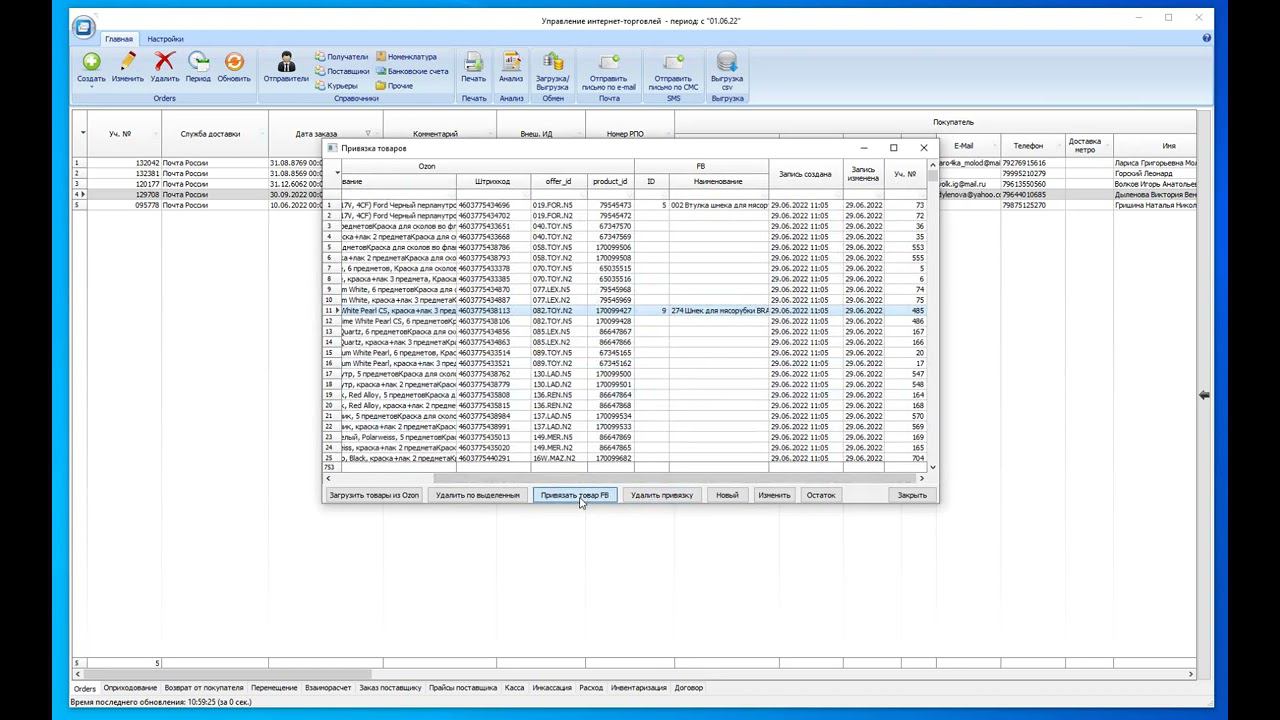Open column chooser of main orders grid
This screenshot has height=720, width=1280.
click(82, 133)
